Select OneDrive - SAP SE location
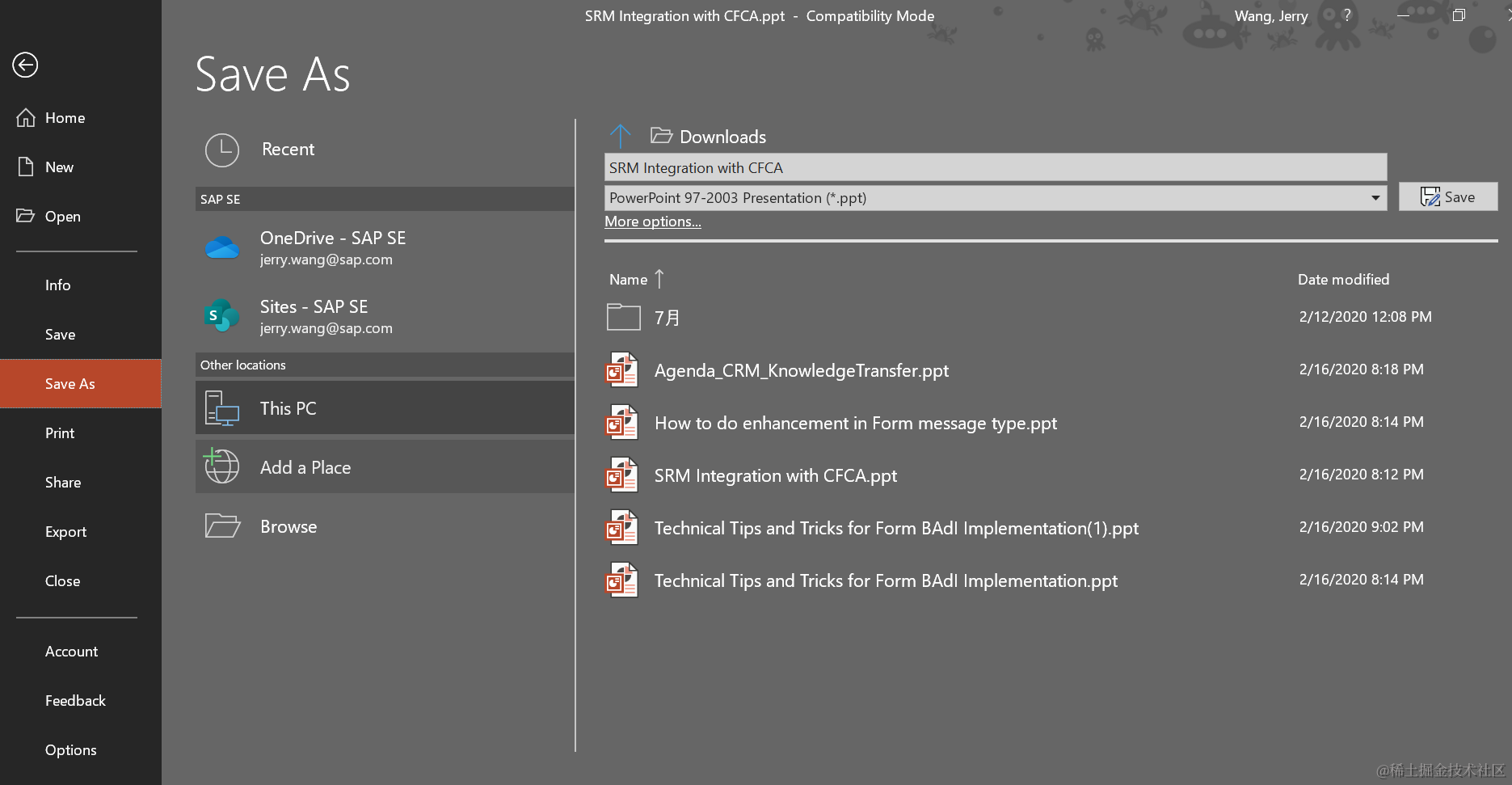Screen dimensions: 1512x785 (x=385, y=247)
